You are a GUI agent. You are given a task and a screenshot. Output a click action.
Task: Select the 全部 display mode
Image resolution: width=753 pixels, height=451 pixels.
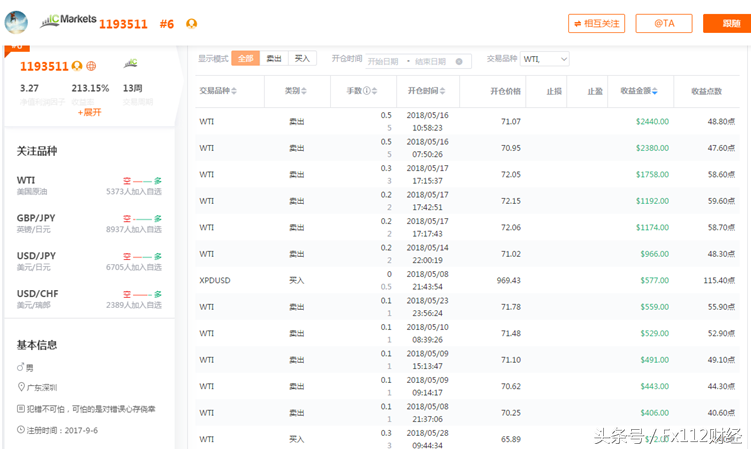click(245, 58)
